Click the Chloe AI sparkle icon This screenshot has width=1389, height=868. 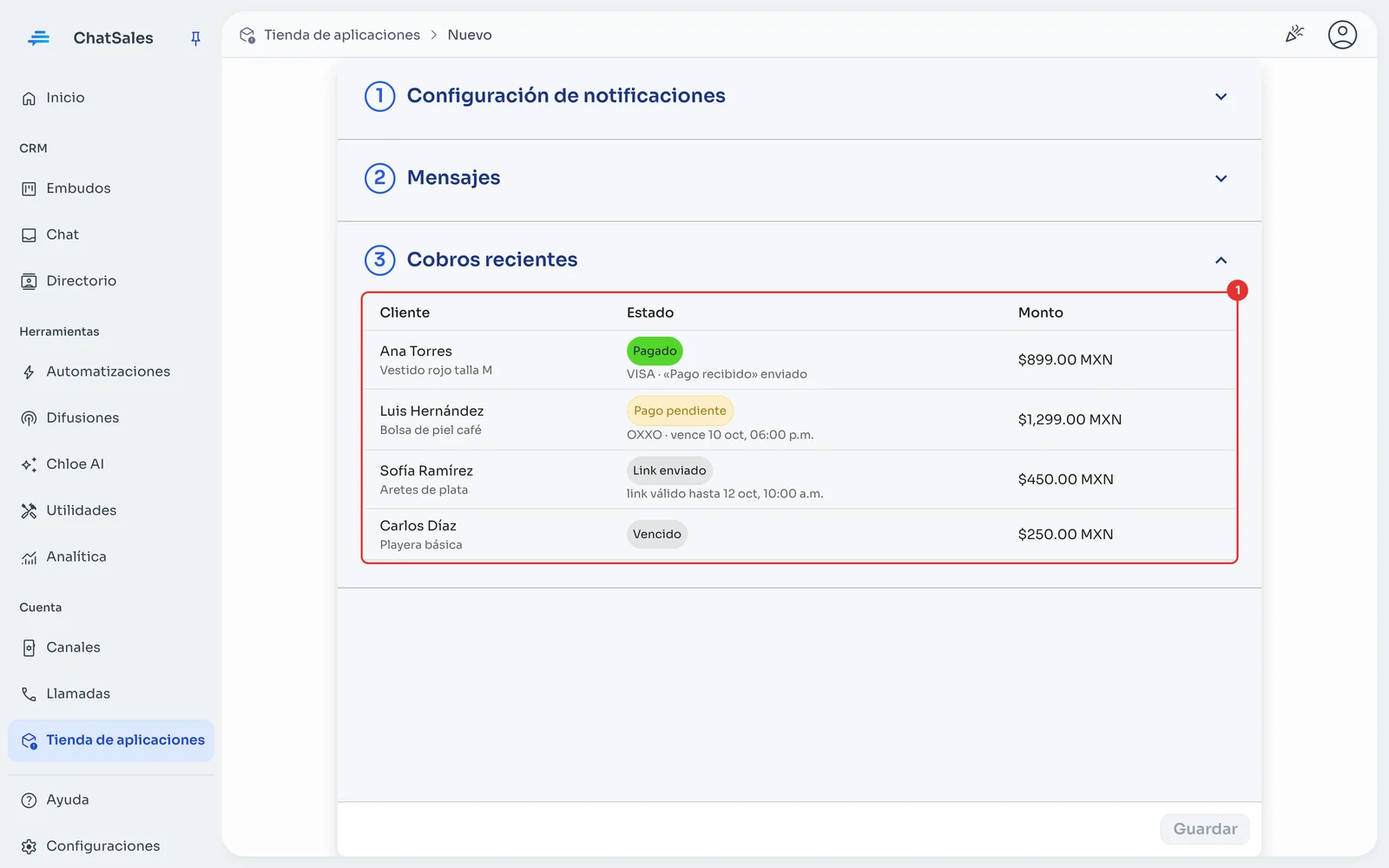[29, 464]
